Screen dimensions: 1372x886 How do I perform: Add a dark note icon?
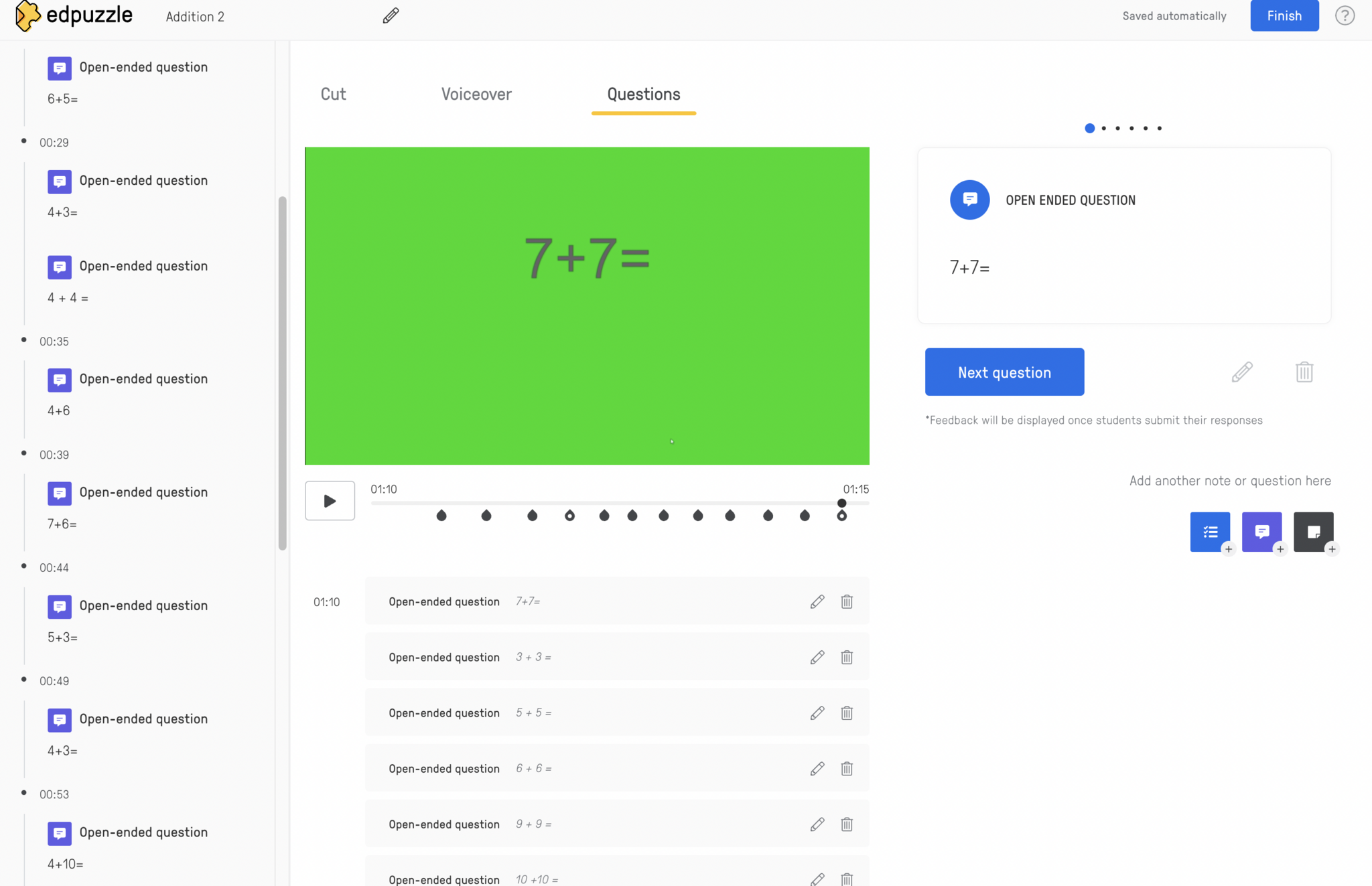1313,532
